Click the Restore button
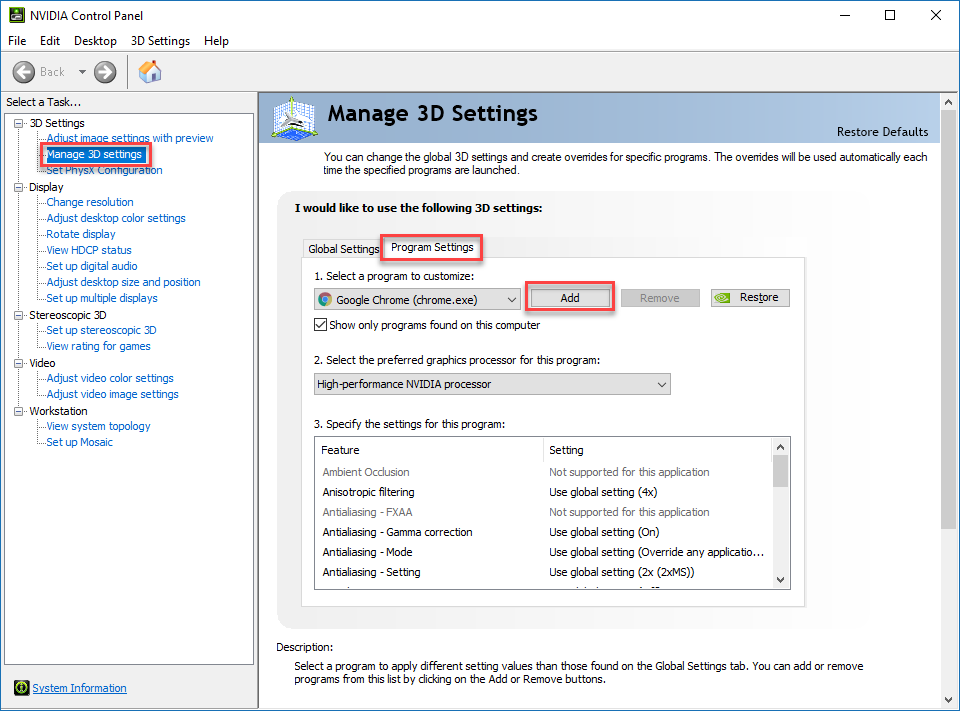The height and width of the screenshot is (711, 960). [x=750, y=298]
